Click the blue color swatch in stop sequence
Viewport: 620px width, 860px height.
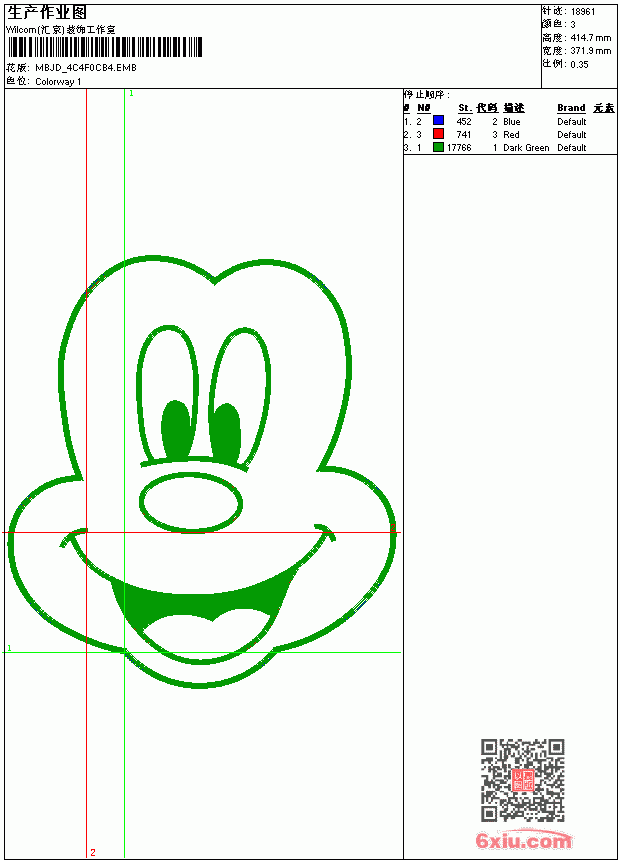pos(438,120)
